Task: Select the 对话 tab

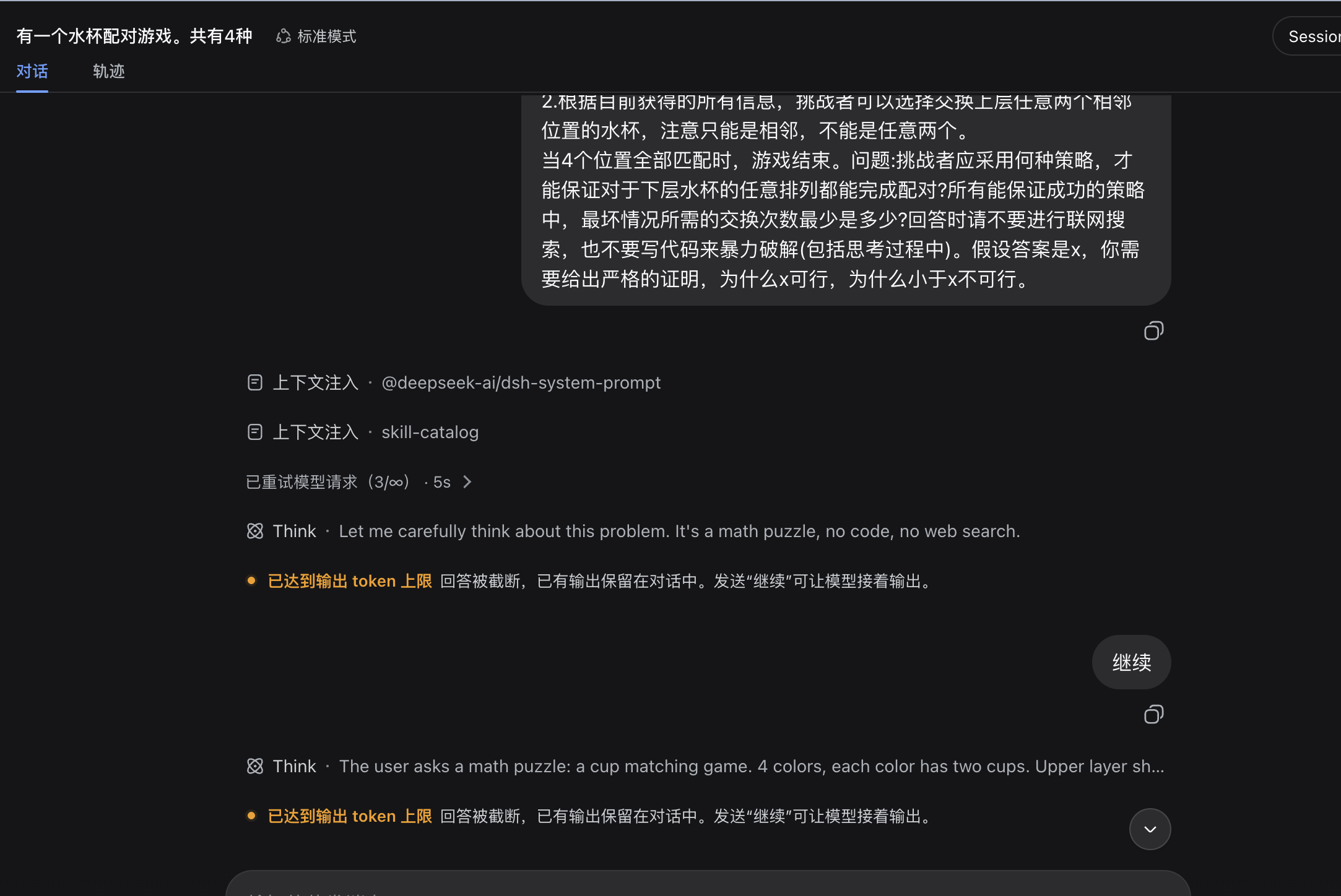Action: [x=32, y=71]
